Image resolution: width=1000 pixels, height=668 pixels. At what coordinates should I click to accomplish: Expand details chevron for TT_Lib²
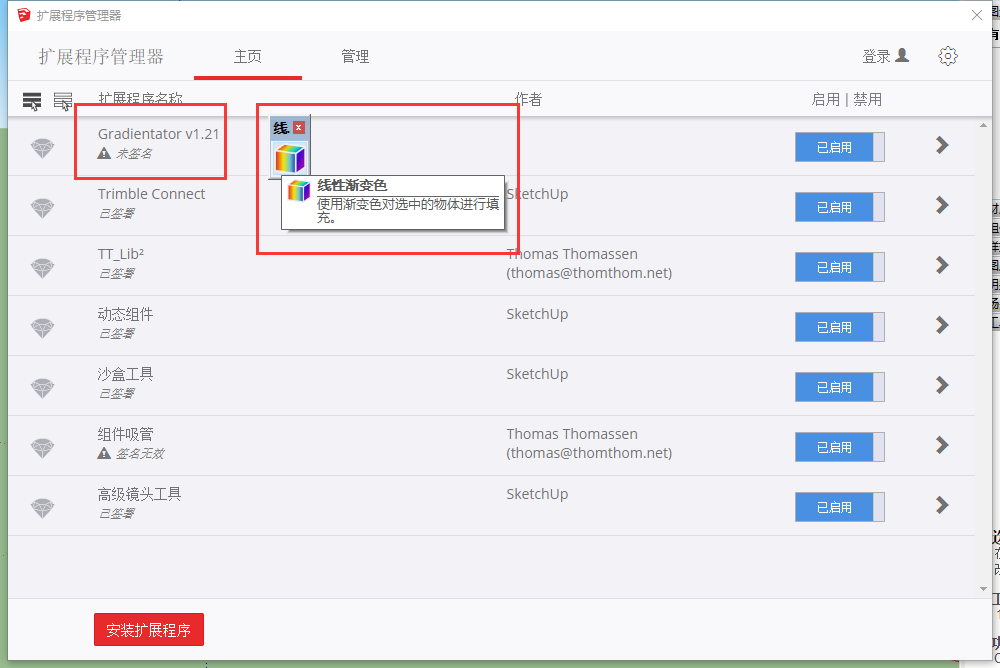(x=942, y=265)
